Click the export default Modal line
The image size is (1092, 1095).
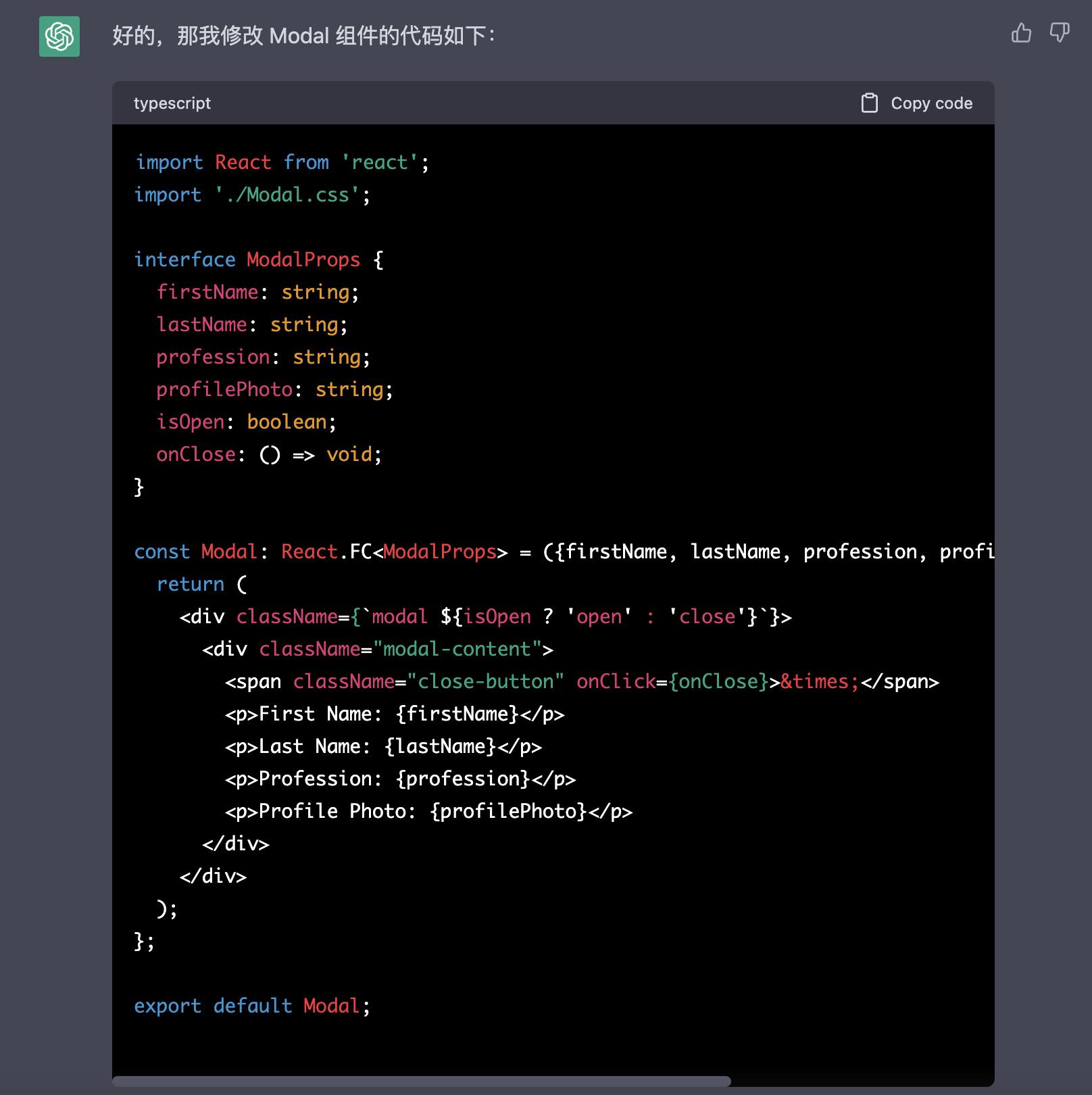tap(247, 1005)
